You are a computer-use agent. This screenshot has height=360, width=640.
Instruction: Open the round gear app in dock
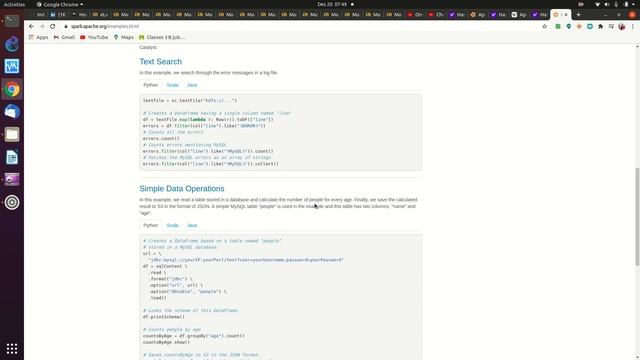coord(12,202)
